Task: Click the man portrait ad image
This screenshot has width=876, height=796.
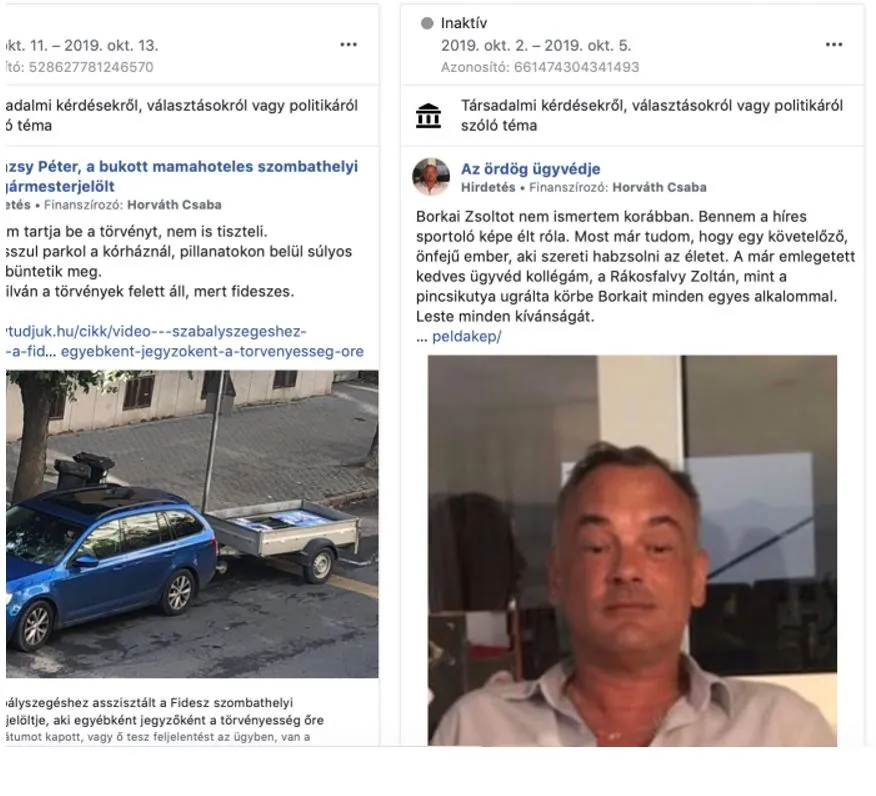Action: coord(632,551)
